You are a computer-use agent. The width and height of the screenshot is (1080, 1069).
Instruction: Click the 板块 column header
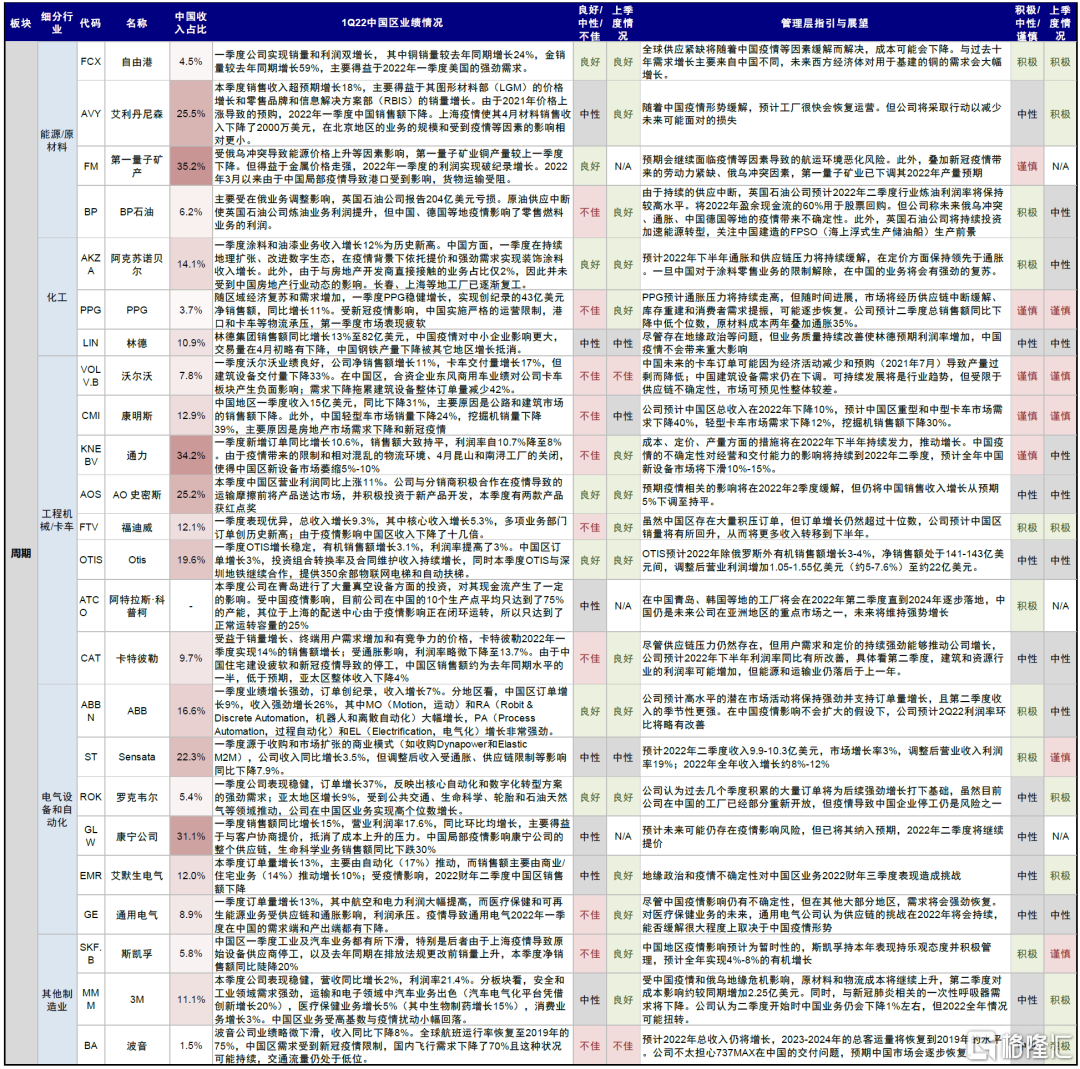click(21, 23)
